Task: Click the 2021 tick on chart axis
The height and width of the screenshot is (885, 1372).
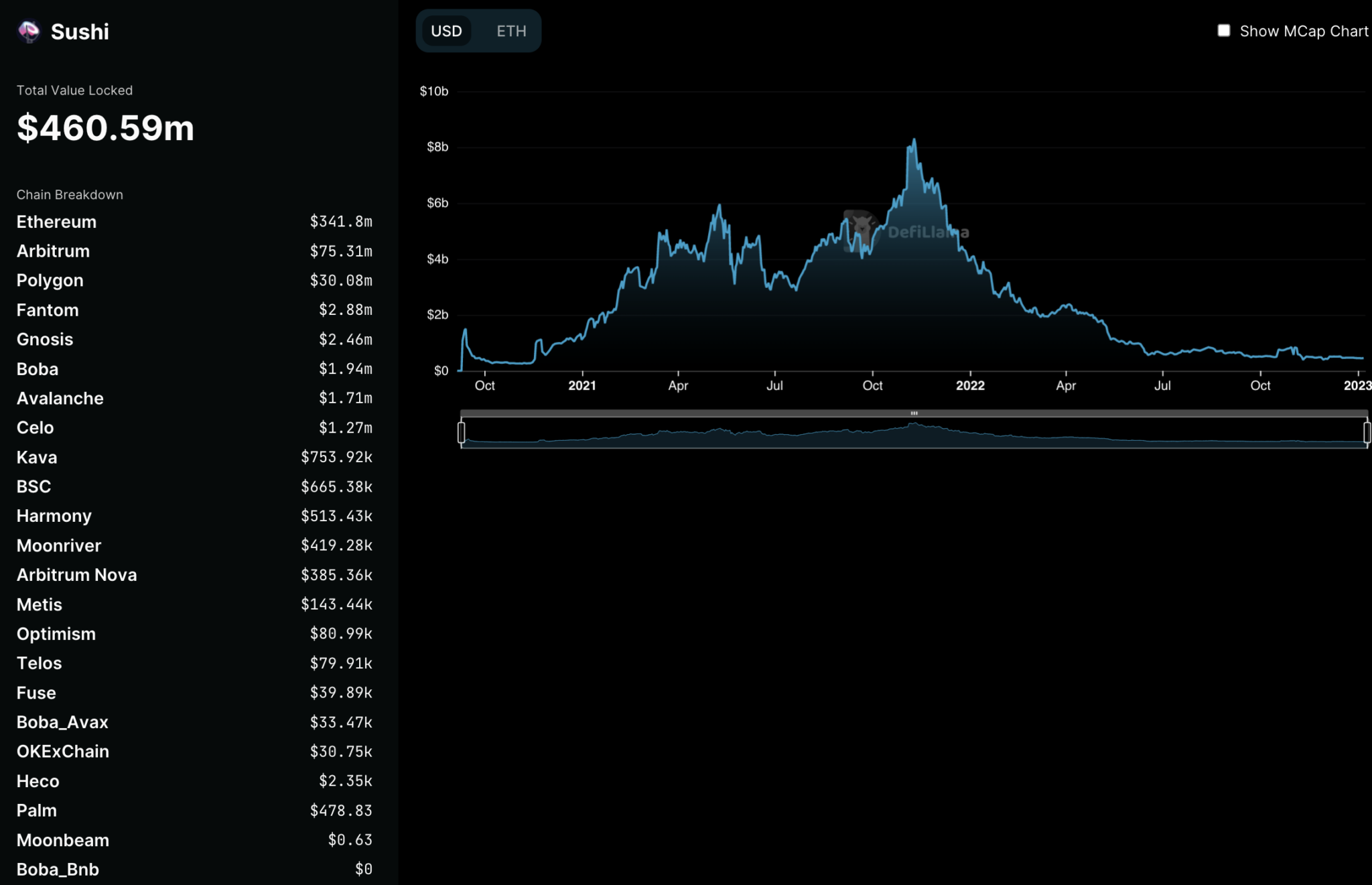Action: (x=581, y=385)
